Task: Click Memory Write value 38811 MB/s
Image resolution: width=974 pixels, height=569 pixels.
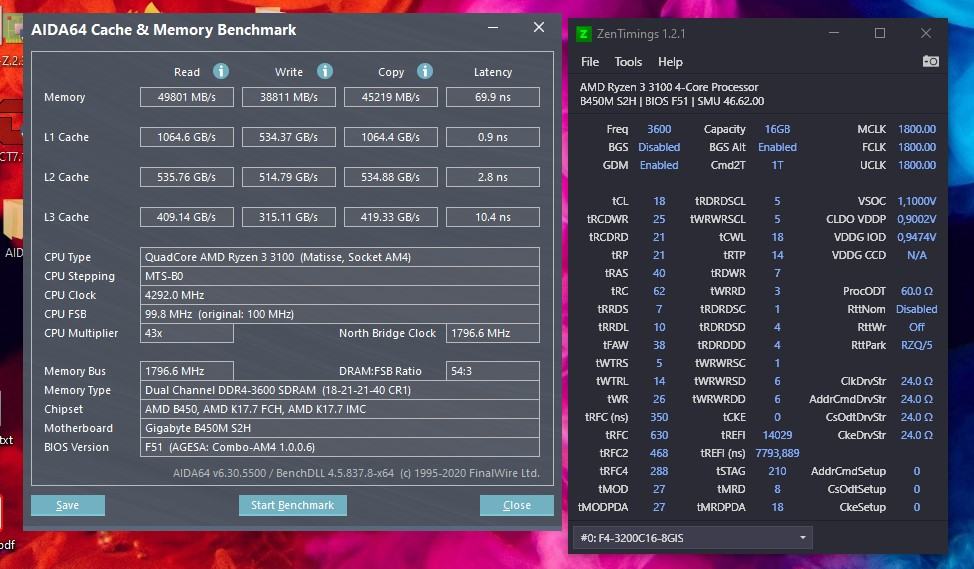Action: 289,97
